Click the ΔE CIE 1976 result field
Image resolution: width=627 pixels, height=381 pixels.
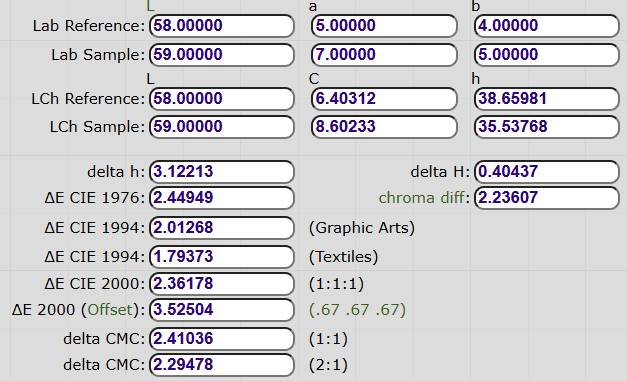click(x=222, y=198)
